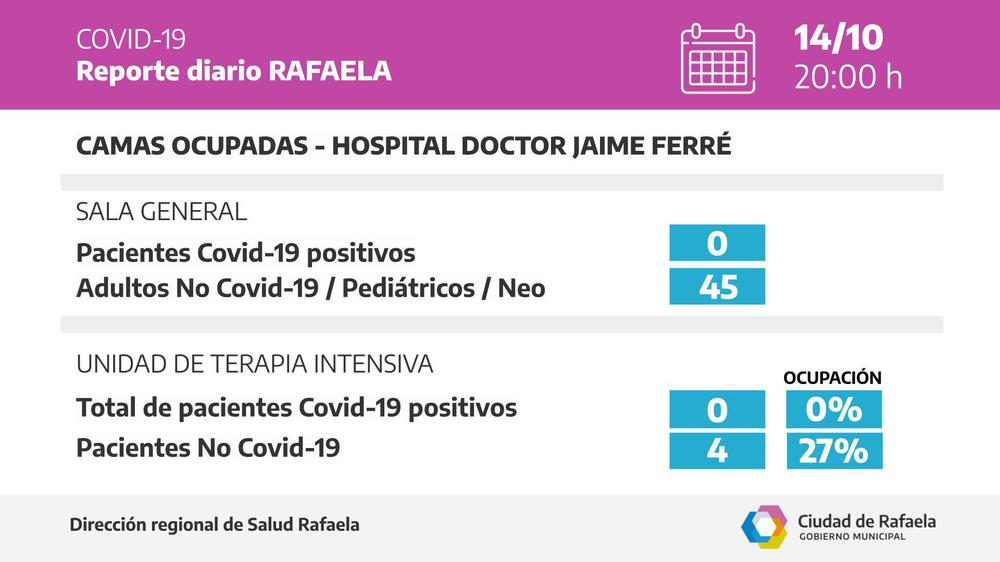
Task: Select Adultos No Covid-19 / Pediátricos / Neo label
Action: pos(311,288)
